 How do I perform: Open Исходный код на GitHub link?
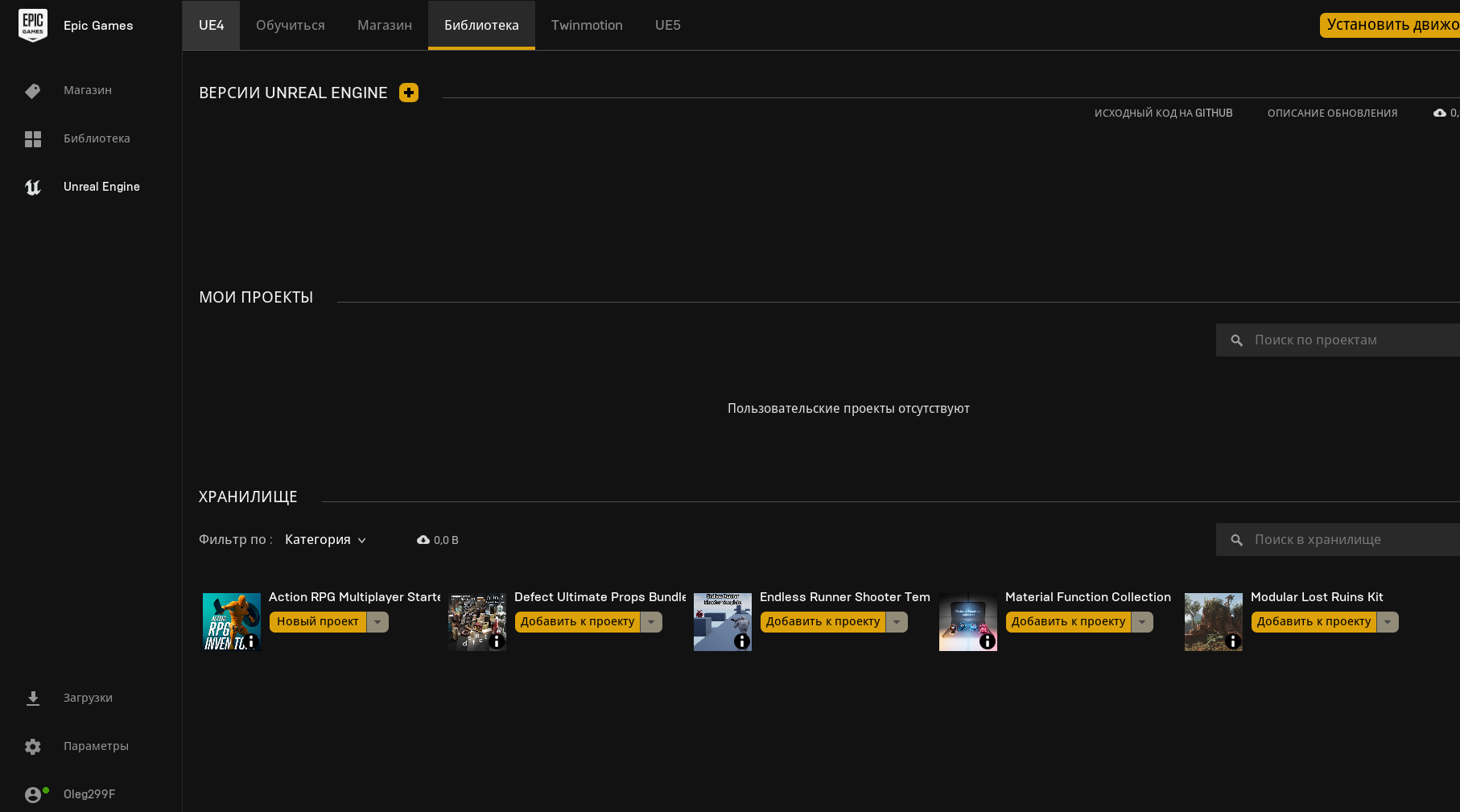click(1164, 113)
